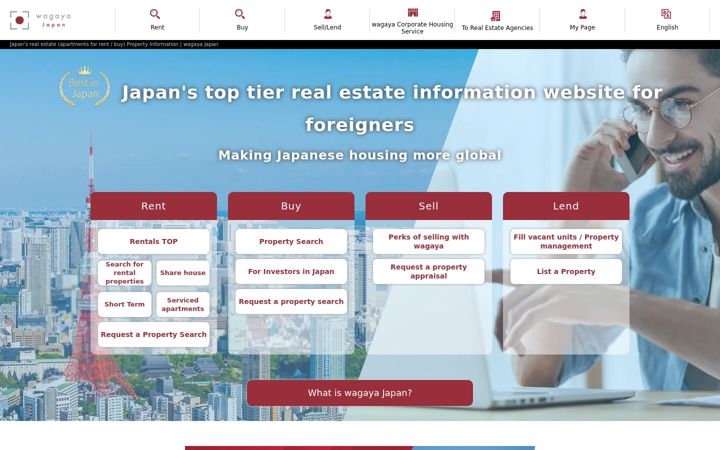Select Serviced apartments

pos(183,304)
